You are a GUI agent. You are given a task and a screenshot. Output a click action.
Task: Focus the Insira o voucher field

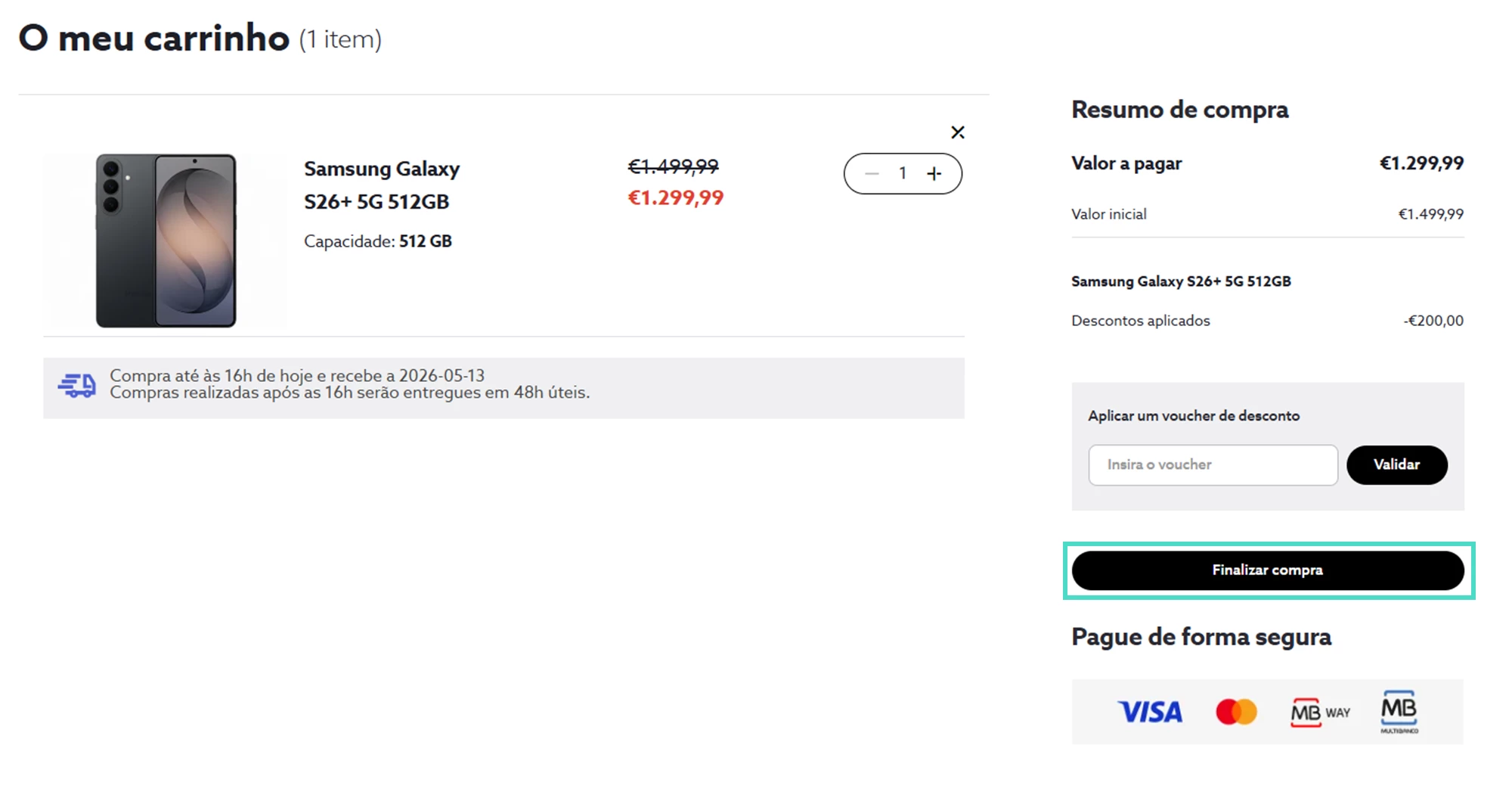(1213, 464)
